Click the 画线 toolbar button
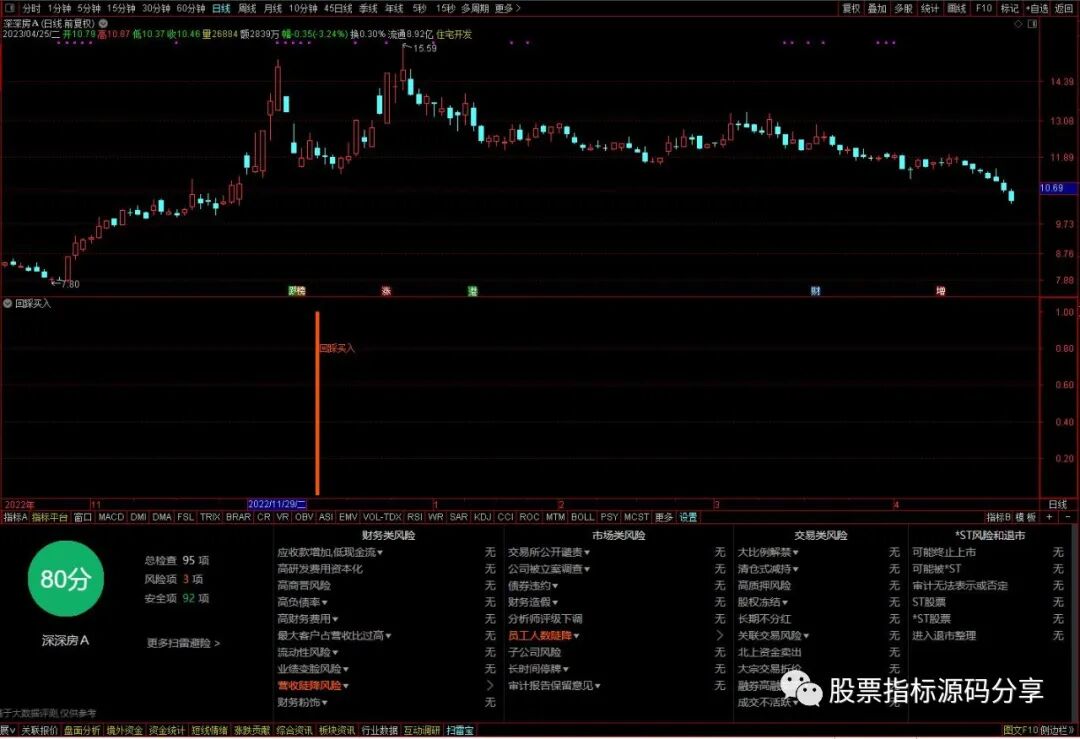Screen dimensions: 1080x739 click(957, 8)
